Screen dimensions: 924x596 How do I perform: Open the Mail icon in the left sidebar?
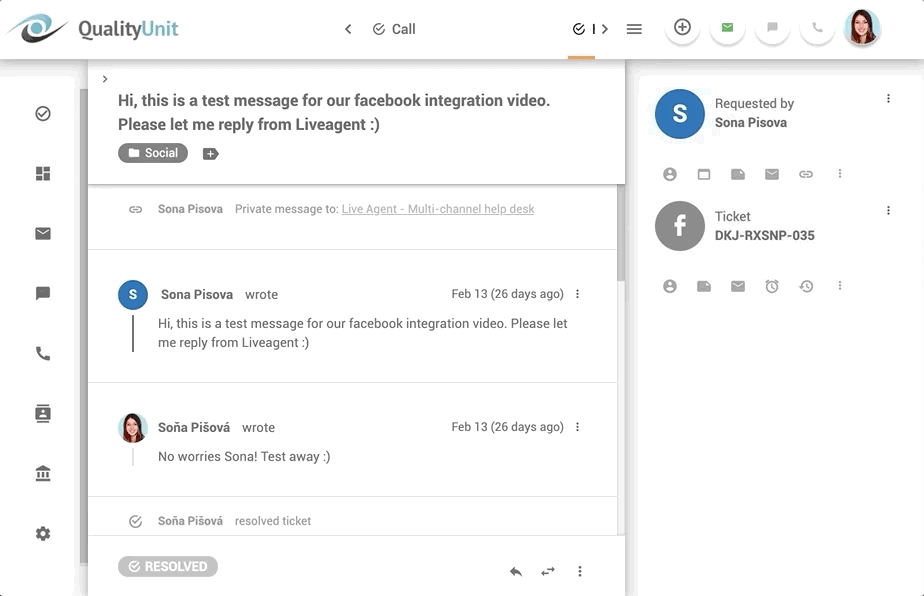[x=42, y=233]
